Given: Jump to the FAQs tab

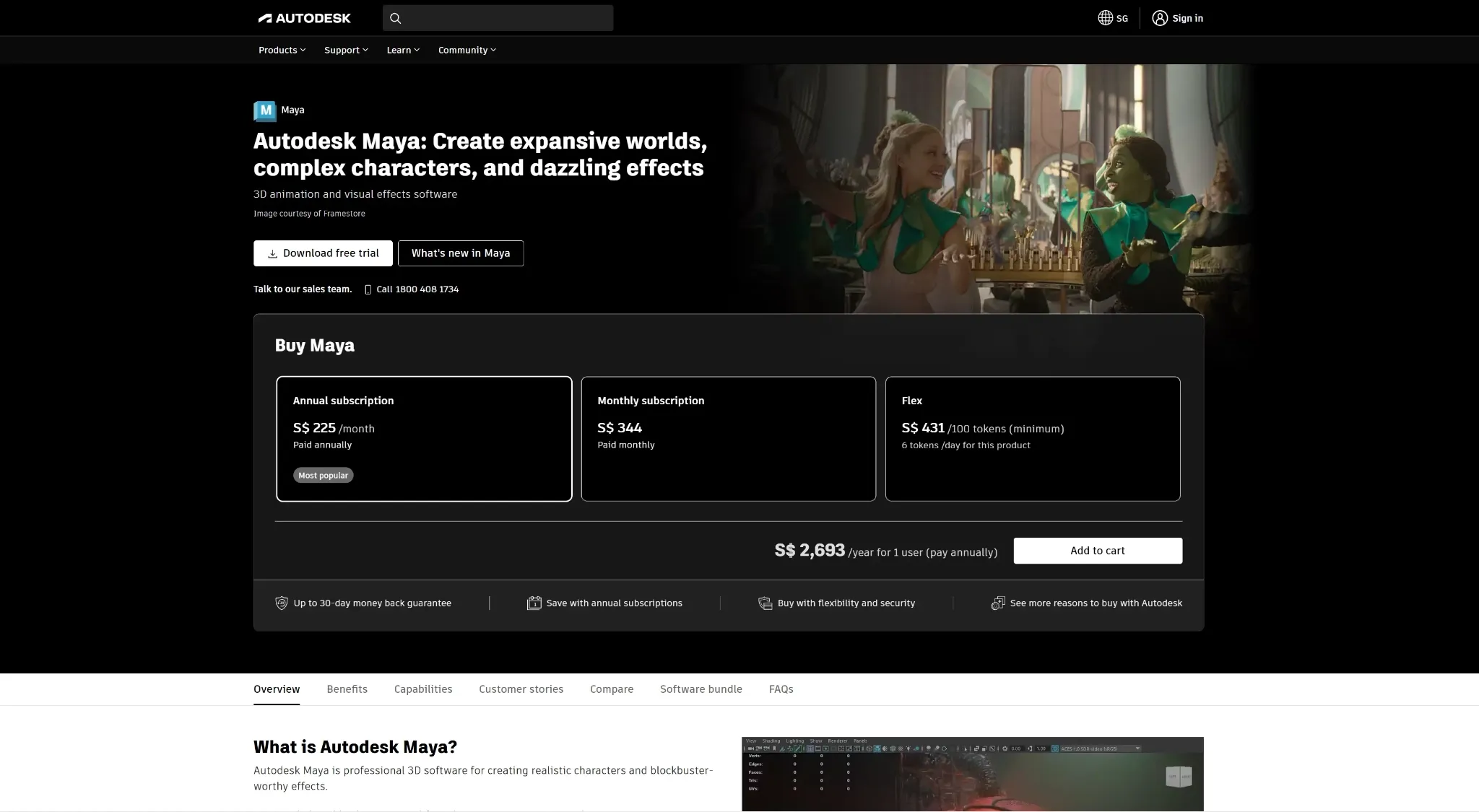Looking at the screenshot, I should 781,689.
